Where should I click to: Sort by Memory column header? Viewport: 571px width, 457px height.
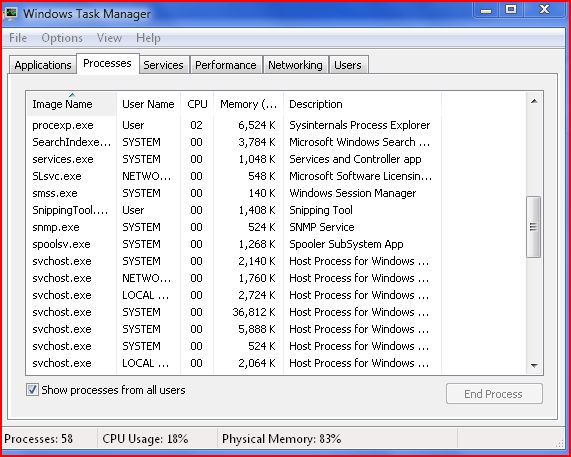[248, 104]
